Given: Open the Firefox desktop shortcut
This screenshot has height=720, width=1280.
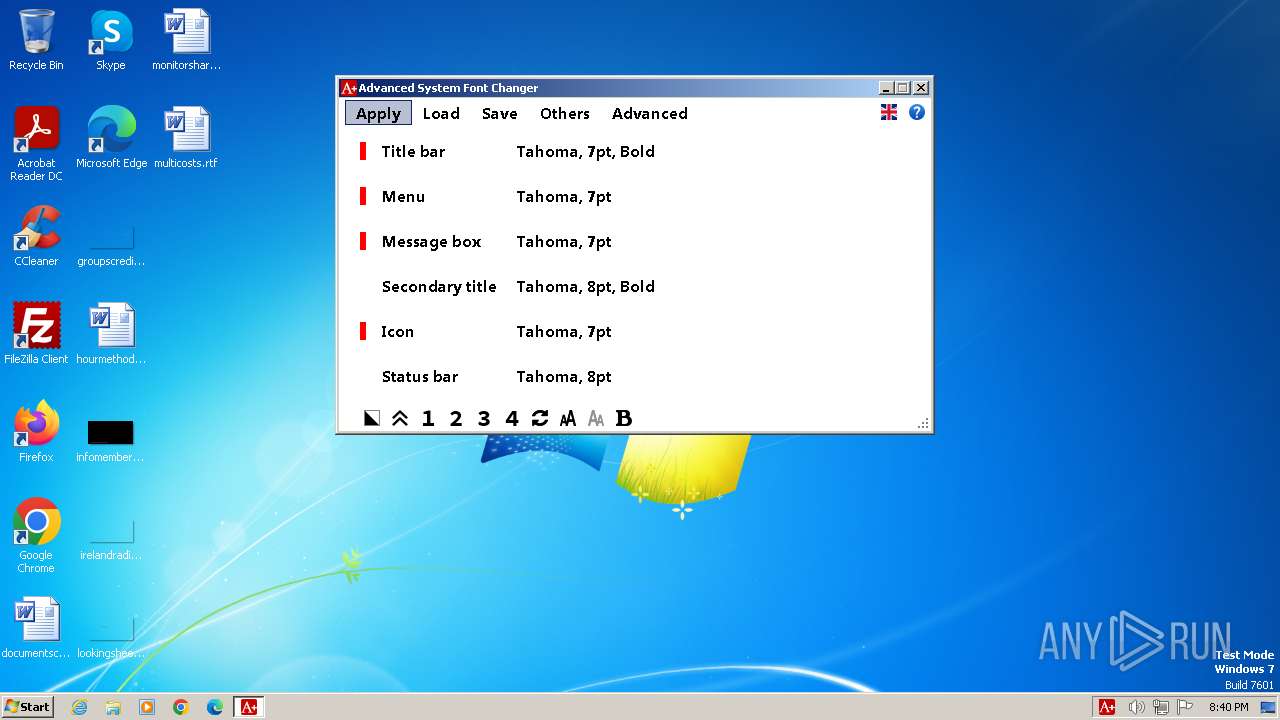Looking at the screenshot, I should pyautogui.click(x=36, y=432).
